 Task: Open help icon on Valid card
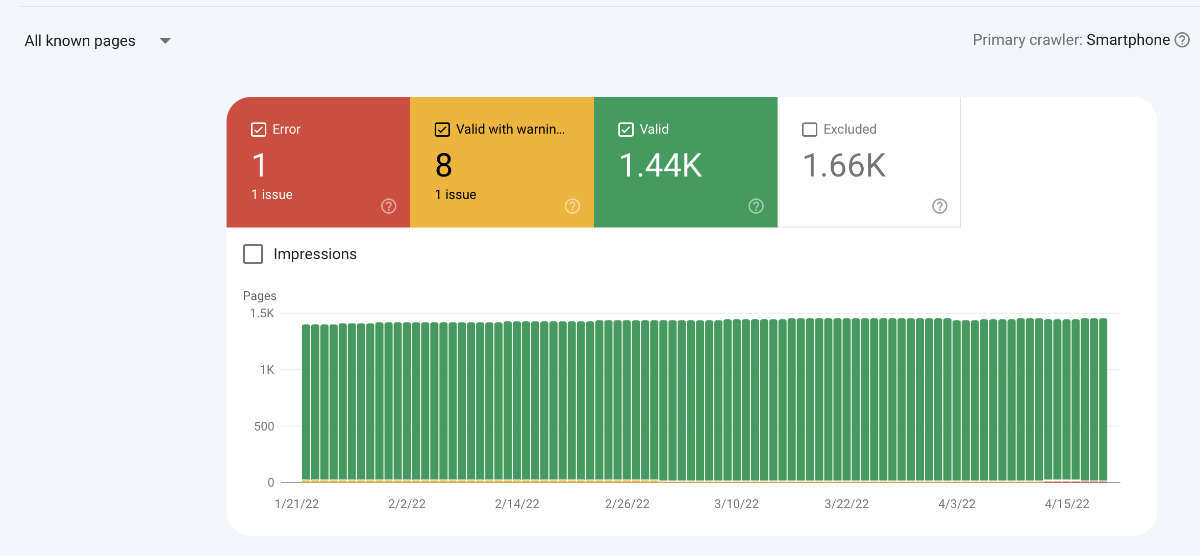click(x=756, y=206)
